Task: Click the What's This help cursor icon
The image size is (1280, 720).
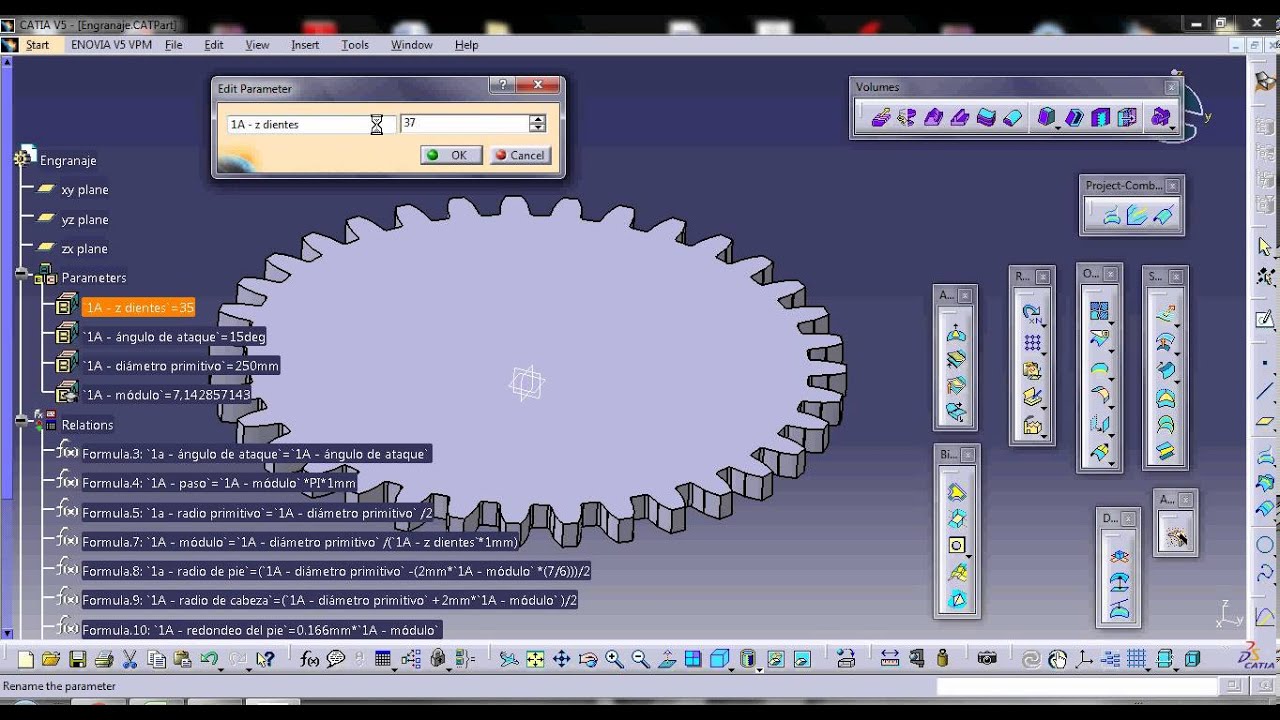Action: tap(265, 659)
